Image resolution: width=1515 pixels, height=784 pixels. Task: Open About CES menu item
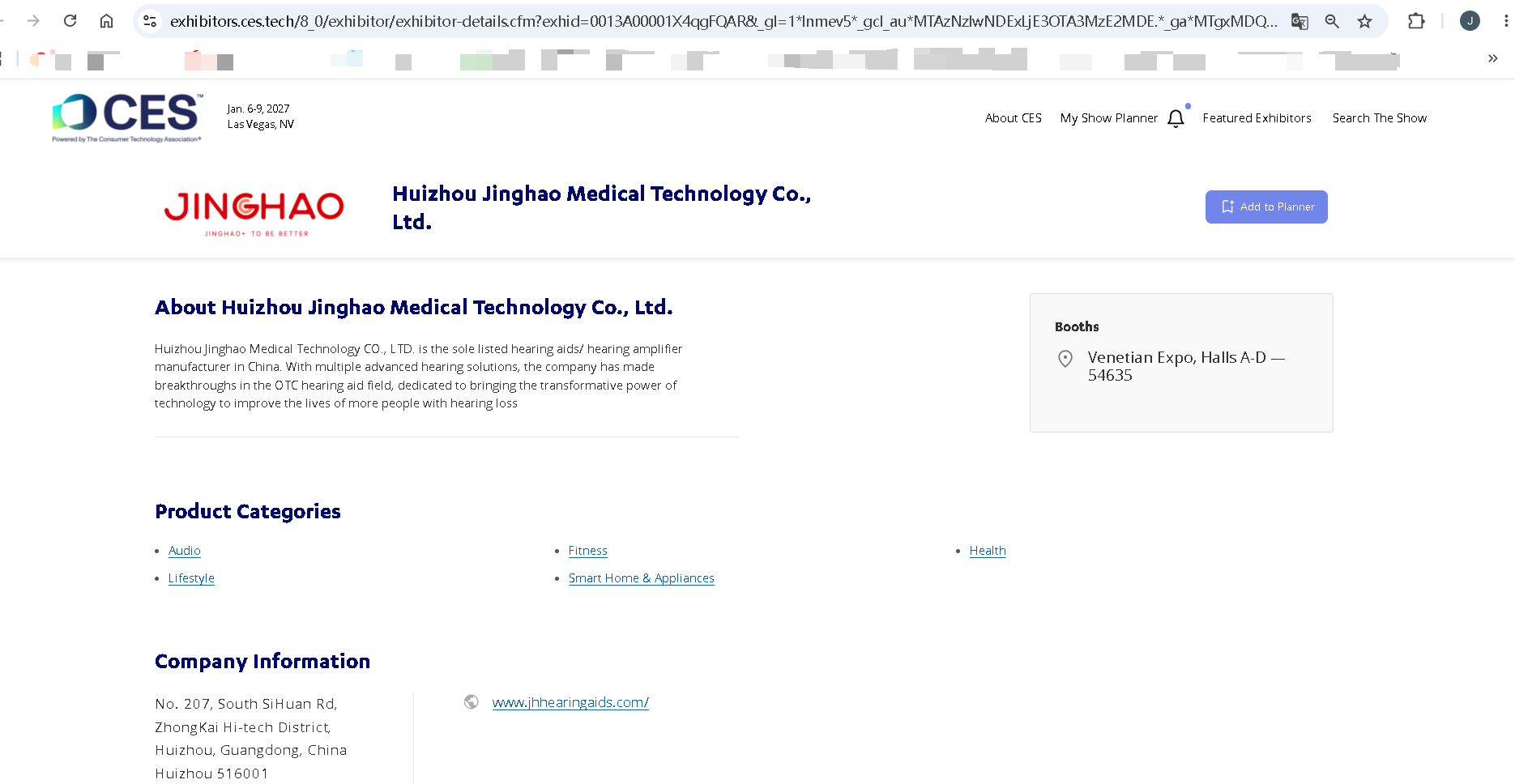pyautogui.click(x=1014, y=118)
